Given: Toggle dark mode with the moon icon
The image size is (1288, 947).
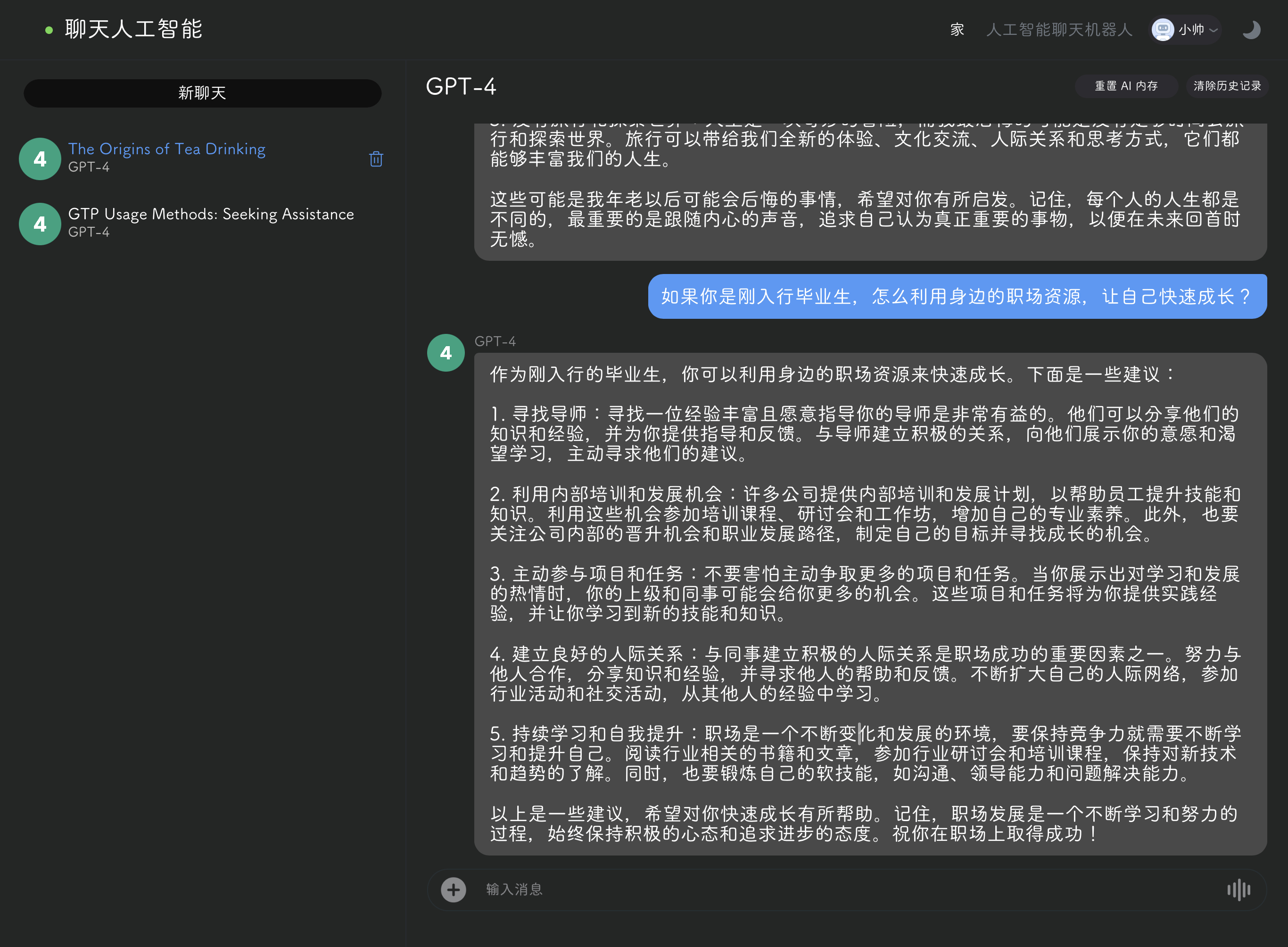Looking at the screenshot, I should pyautogui.click(x=1251, y=30).
